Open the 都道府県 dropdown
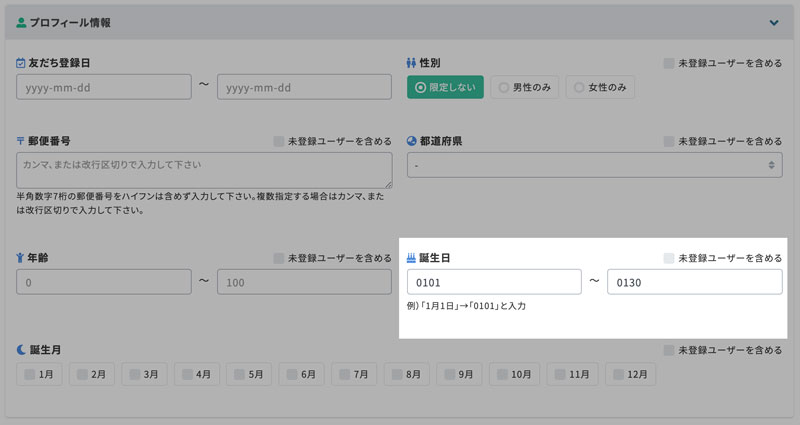 594,165
